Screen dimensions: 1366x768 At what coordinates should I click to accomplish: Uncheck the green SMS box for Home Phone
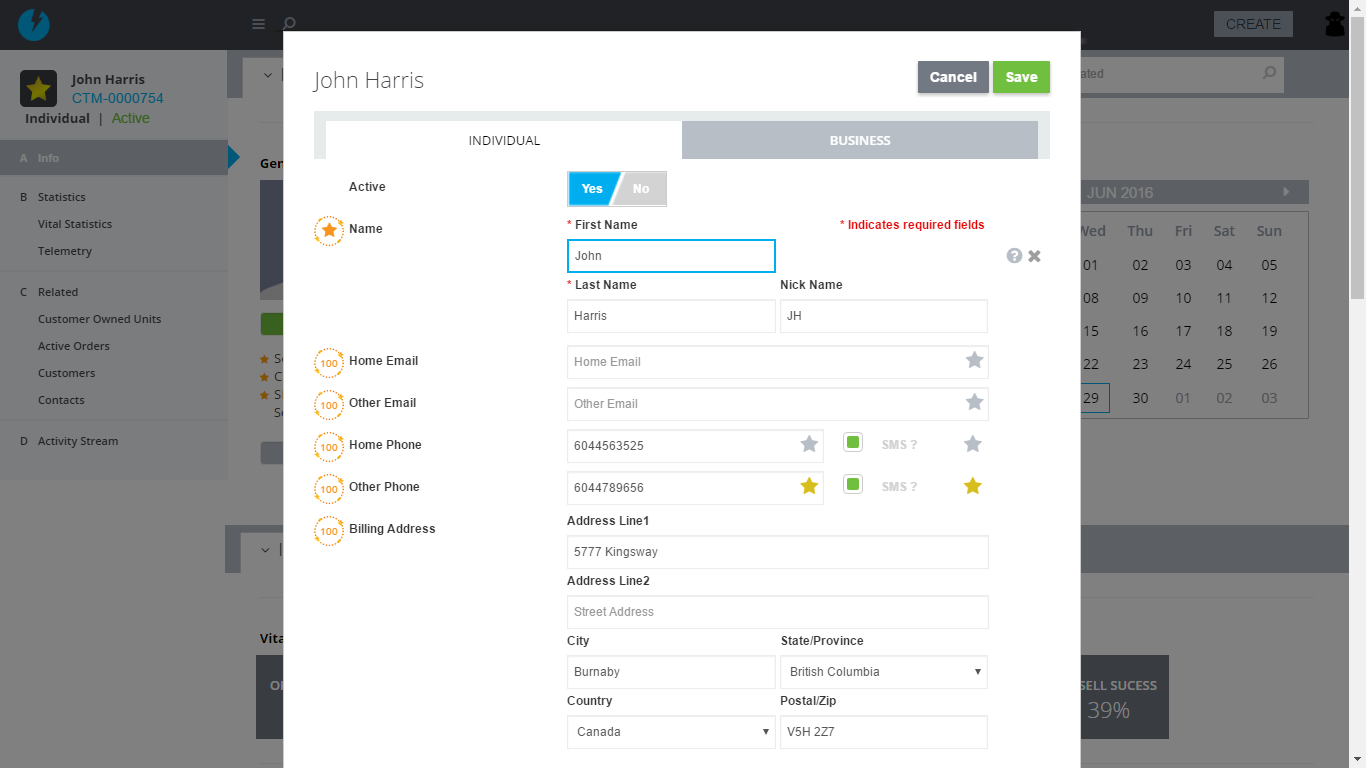853,442
